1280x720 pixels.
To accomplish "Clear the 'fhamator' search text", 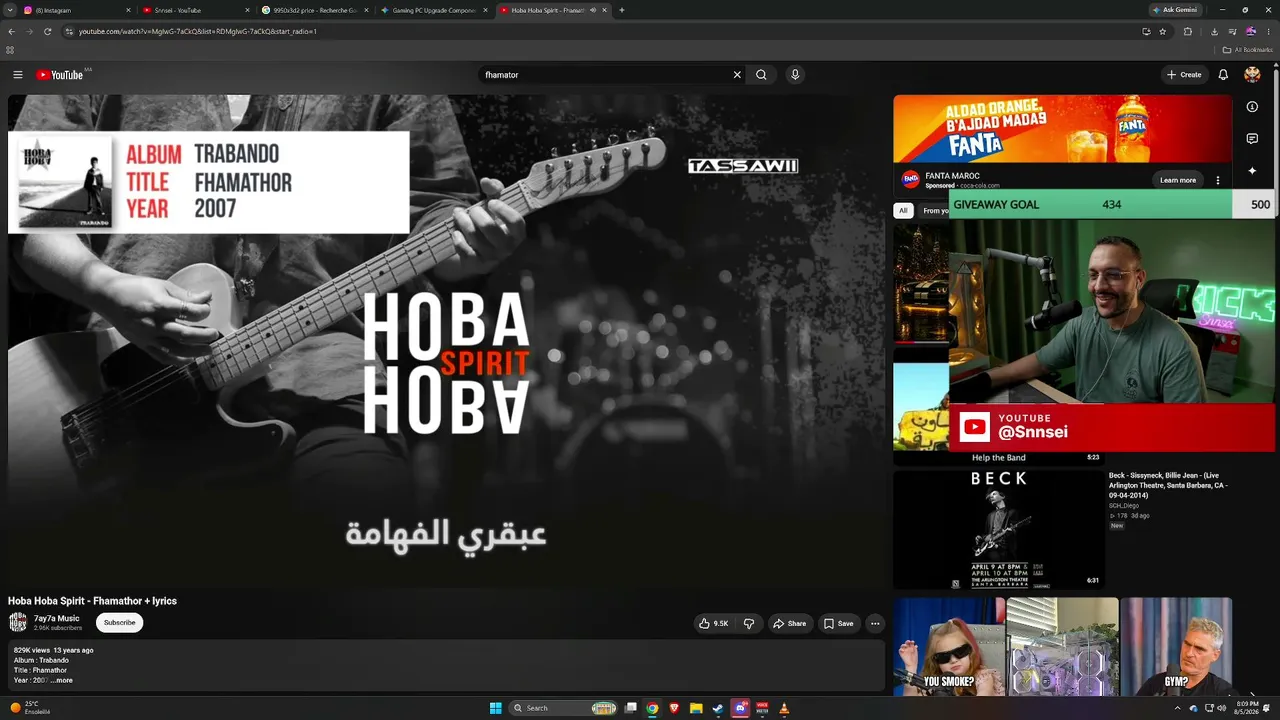I will (x=737, y=75).
